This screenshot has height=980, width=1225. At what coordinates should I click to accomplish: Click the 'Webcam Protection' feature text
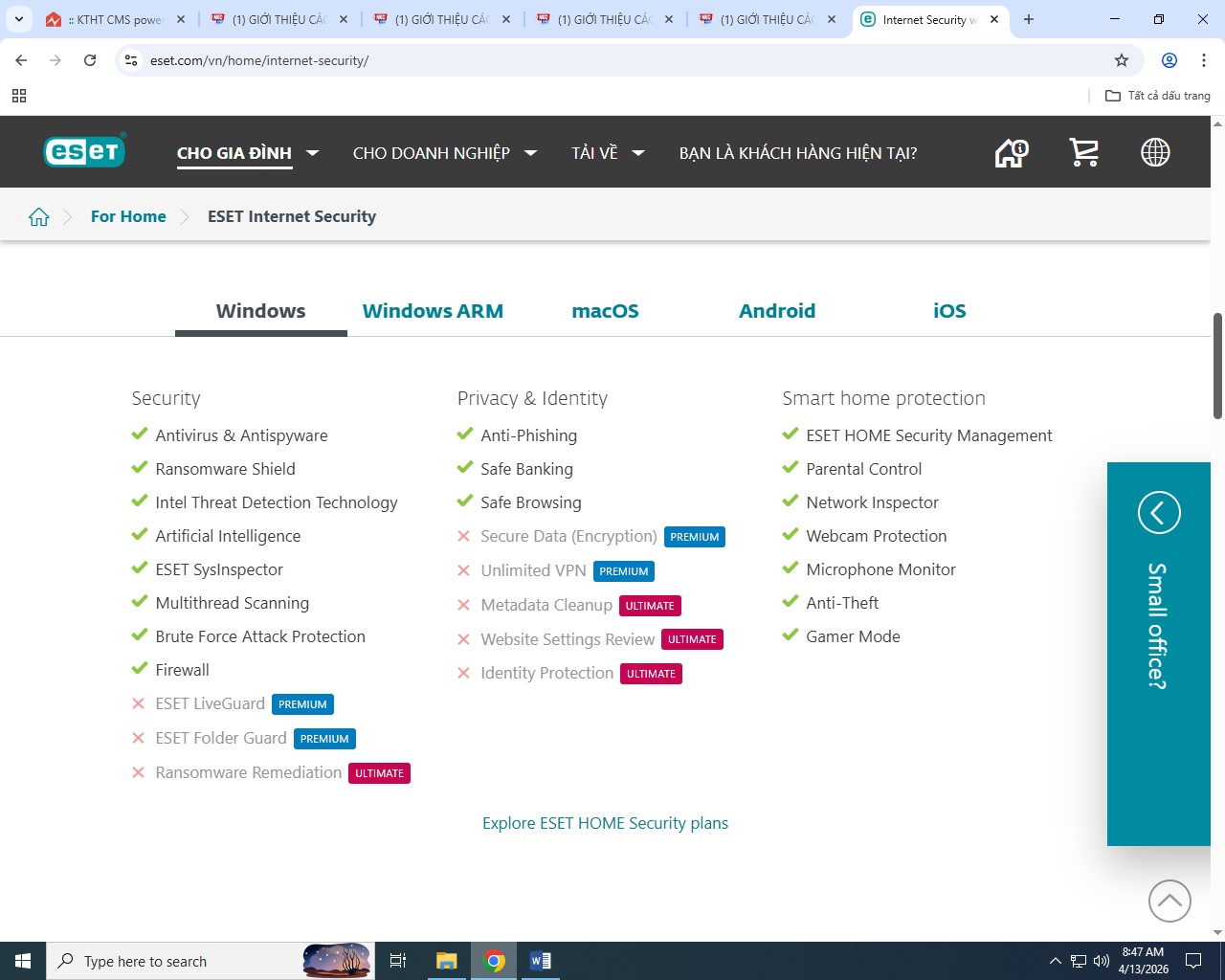click(877, 536)
